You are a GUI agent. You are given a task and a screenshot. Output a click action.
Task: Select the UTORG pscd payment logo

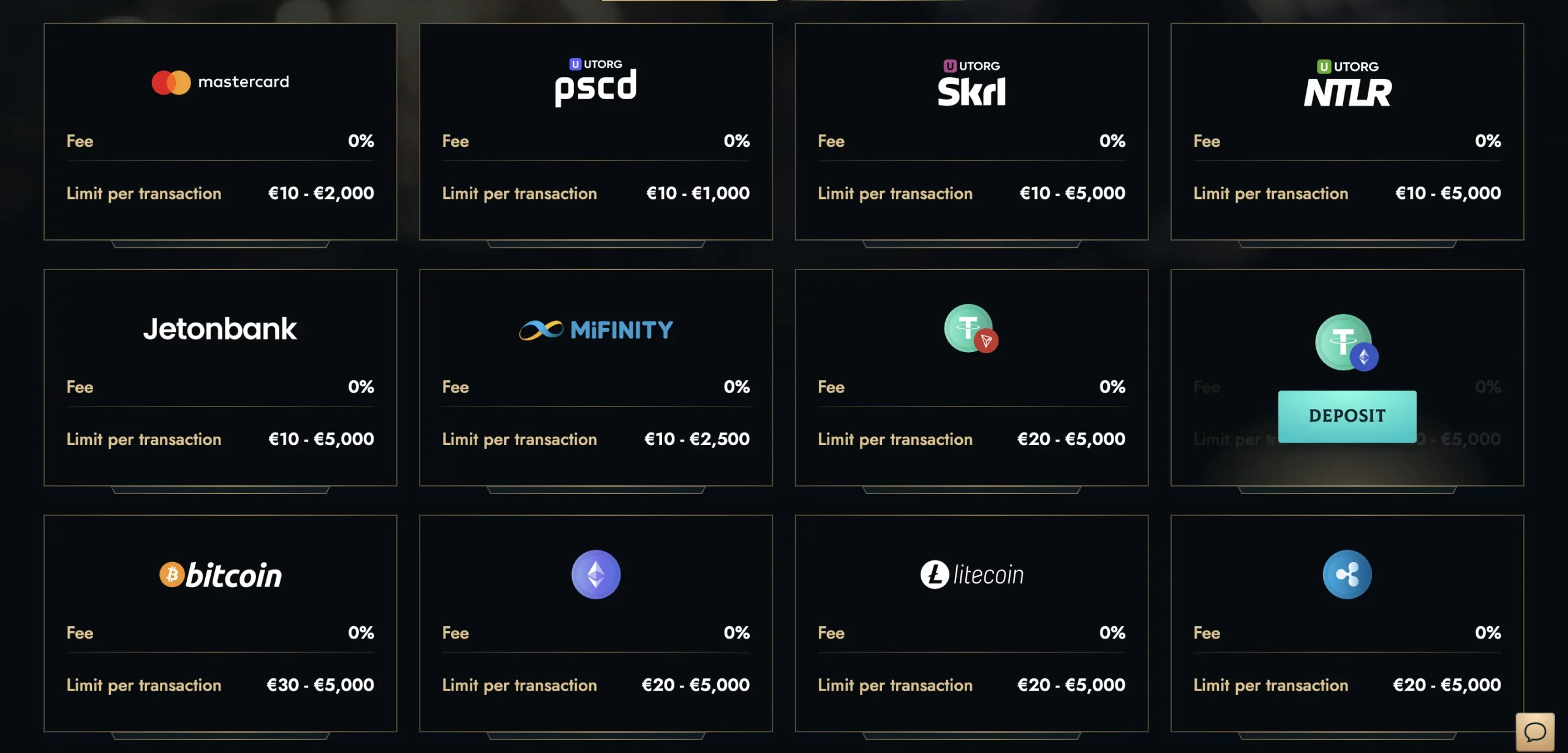pyautogui.click(x=595, y=83)
